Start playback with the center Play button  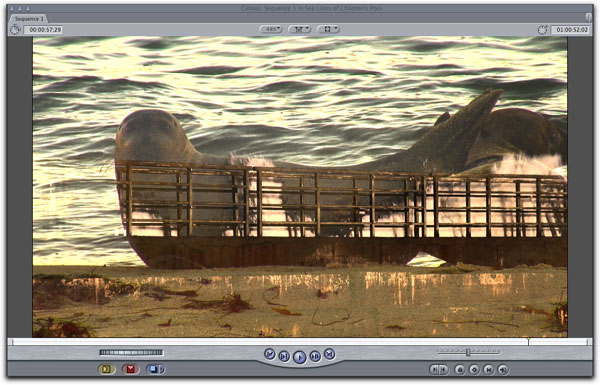(300, 357)
